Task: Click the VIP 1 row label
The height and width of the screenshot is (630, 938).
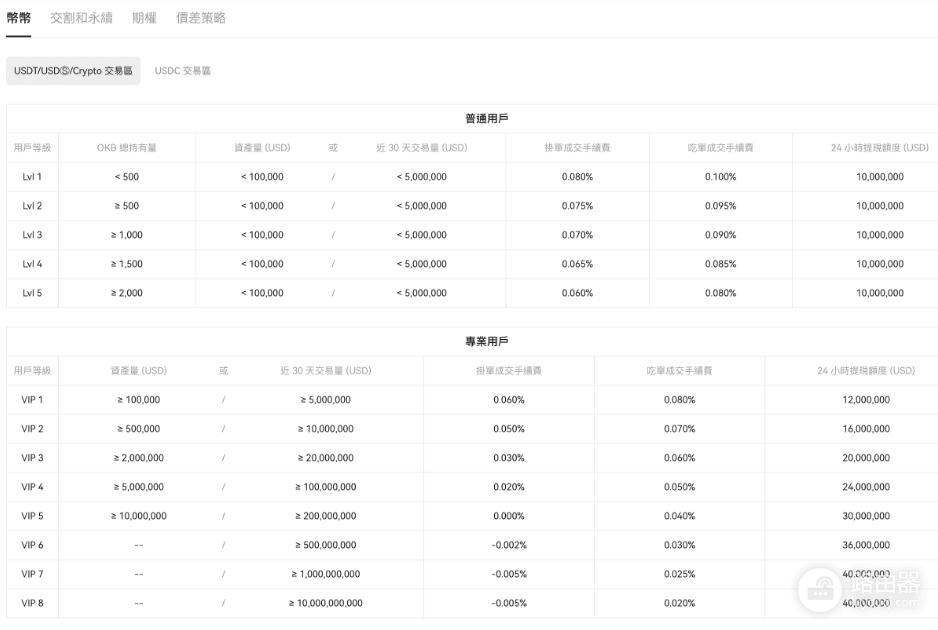Action: tap(32, 400)
